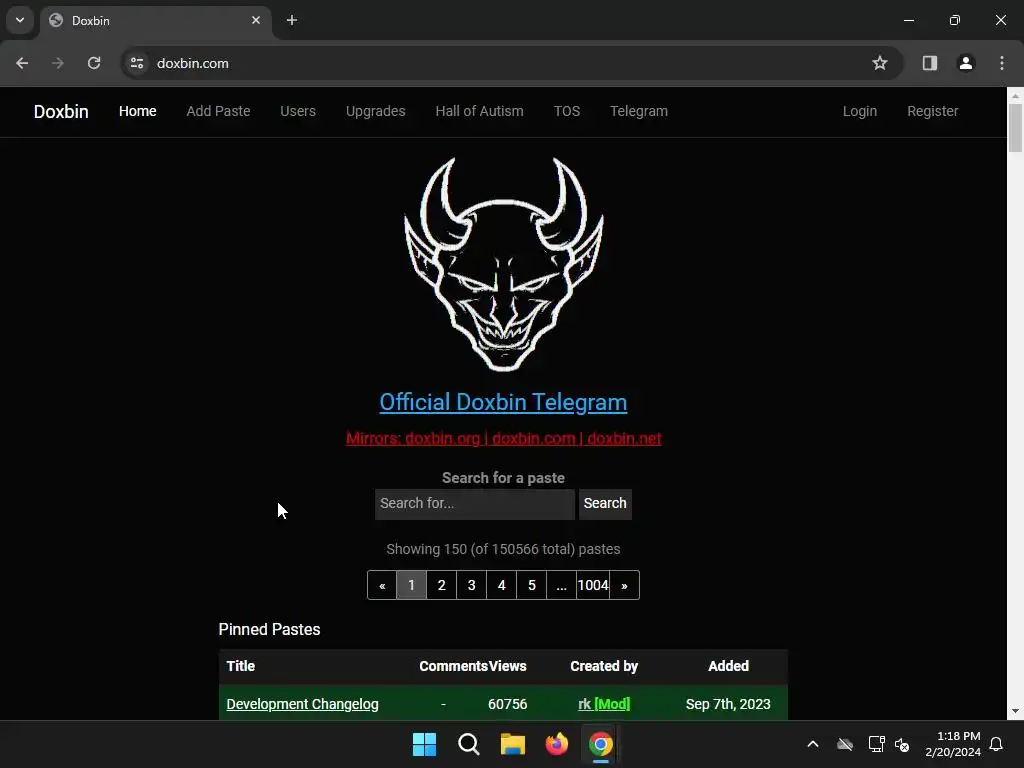The image size is (1024, 768).
Task: Open the Windows Start menu
Action: coord(424,744)
